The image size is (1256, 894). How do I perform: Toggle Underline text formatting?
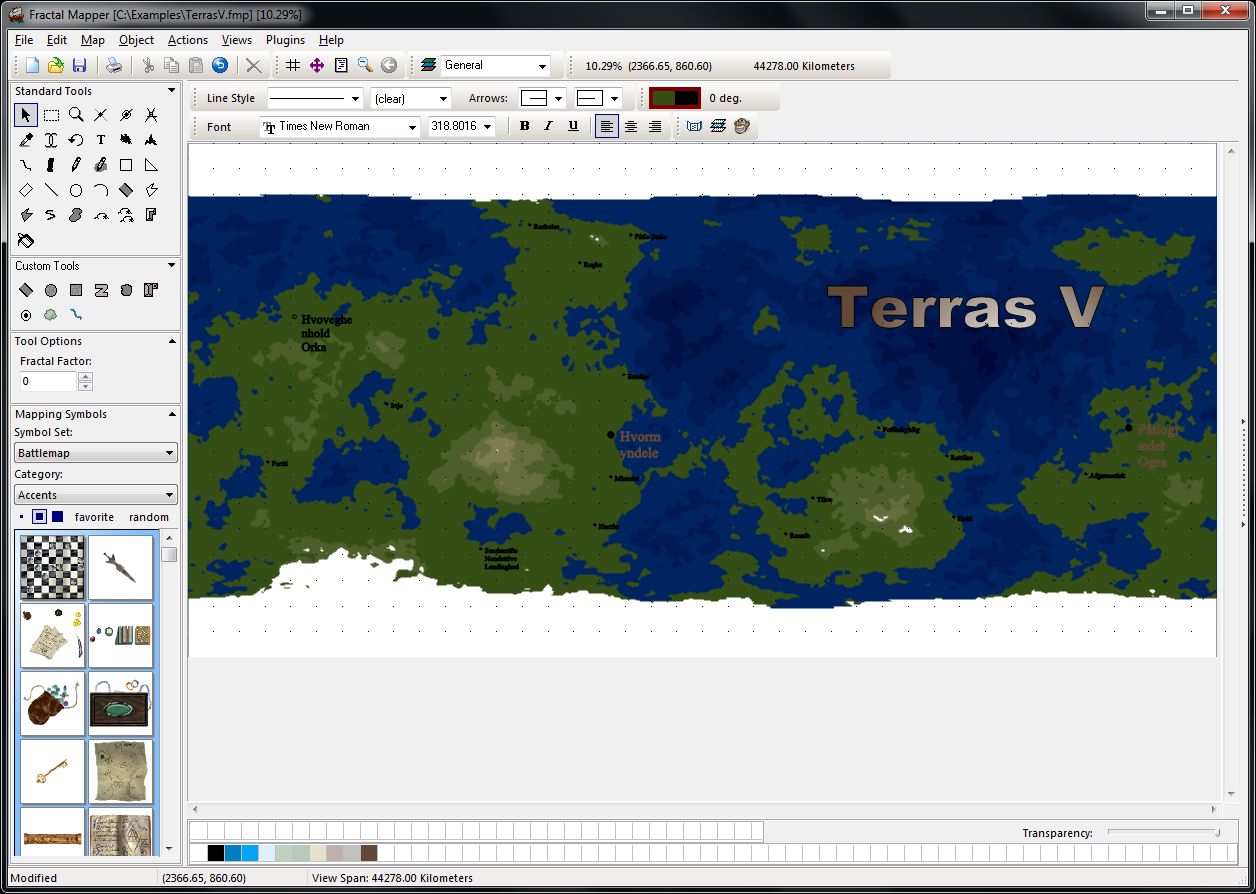[x=573, y=126]
